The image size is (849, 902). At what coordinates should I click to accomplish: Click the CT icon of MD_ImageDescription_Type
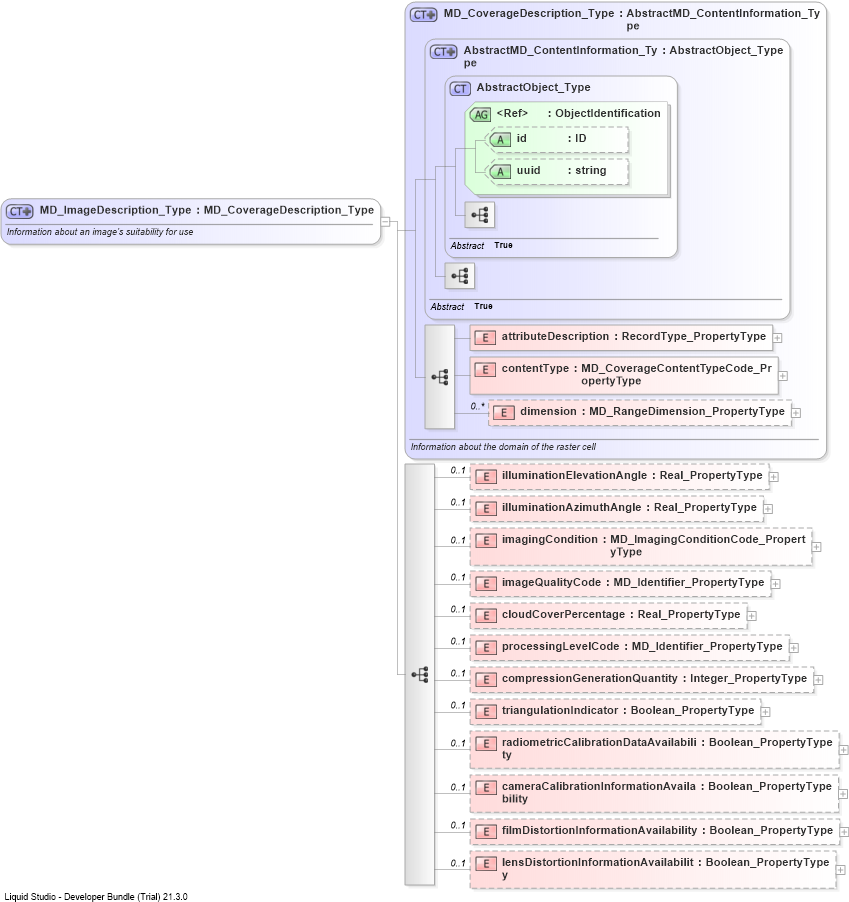coord(20,212)
